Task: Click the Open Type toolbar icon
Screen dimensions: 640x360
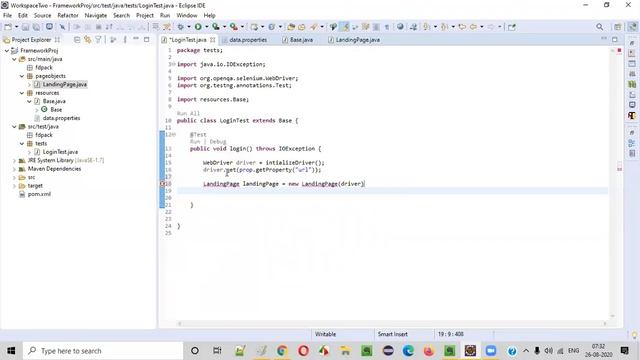Action: [x=291, y=27]
